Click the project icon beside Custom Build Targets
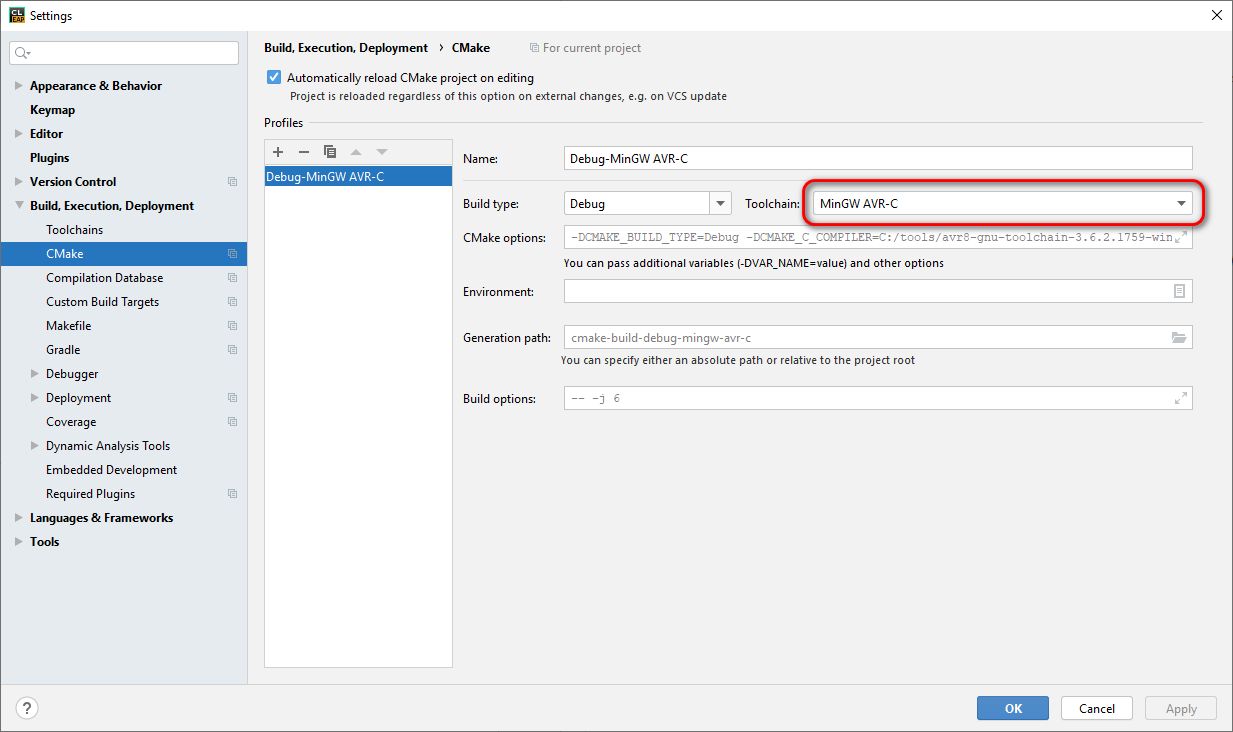1233x732 pixels. tap(232, 302)
